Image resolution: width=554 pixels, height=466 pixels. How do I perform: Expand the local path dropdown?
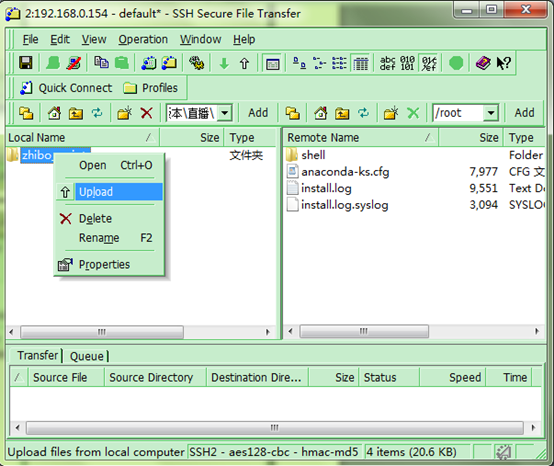225,113
